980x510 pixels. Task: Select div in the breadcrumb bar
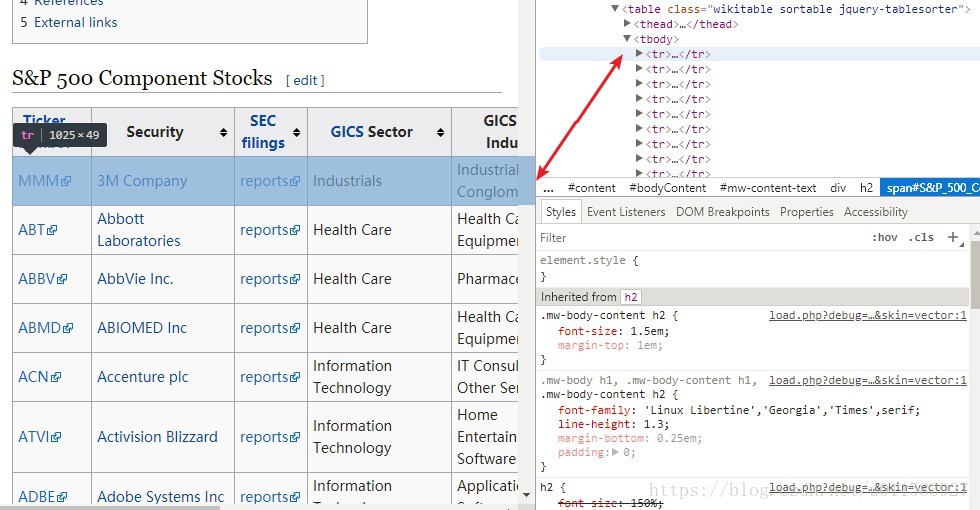(838, 188)
